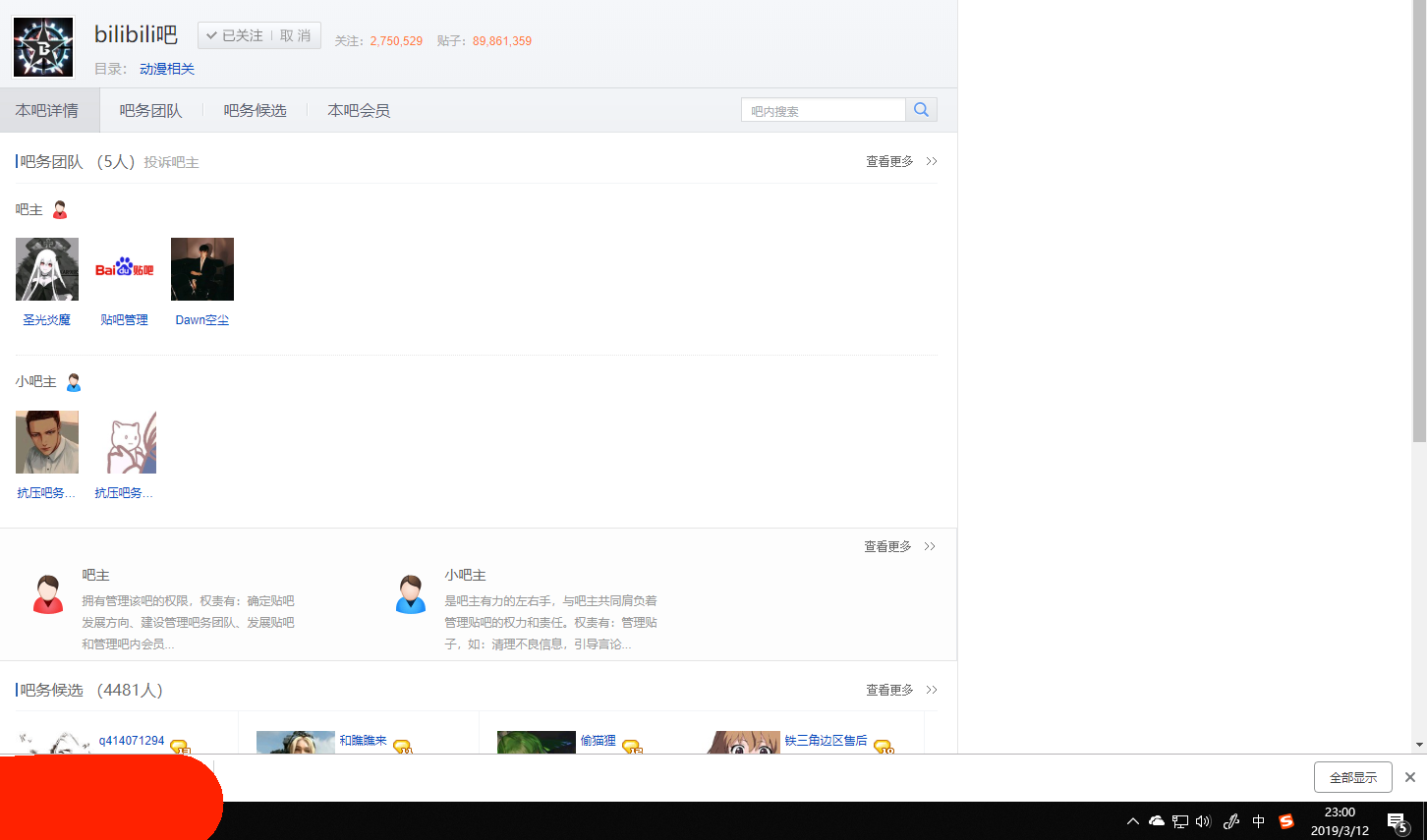Click the OneDrive cloud tray icon
The image size is (1427, 840).
(1157, 821)
